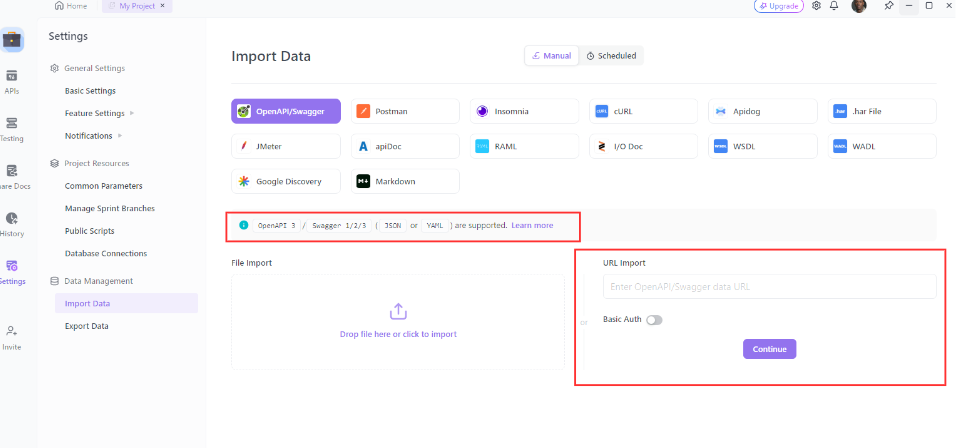972x448 pixels.
Task: Open the user avatar menu
Action: (x=859, y=6)
